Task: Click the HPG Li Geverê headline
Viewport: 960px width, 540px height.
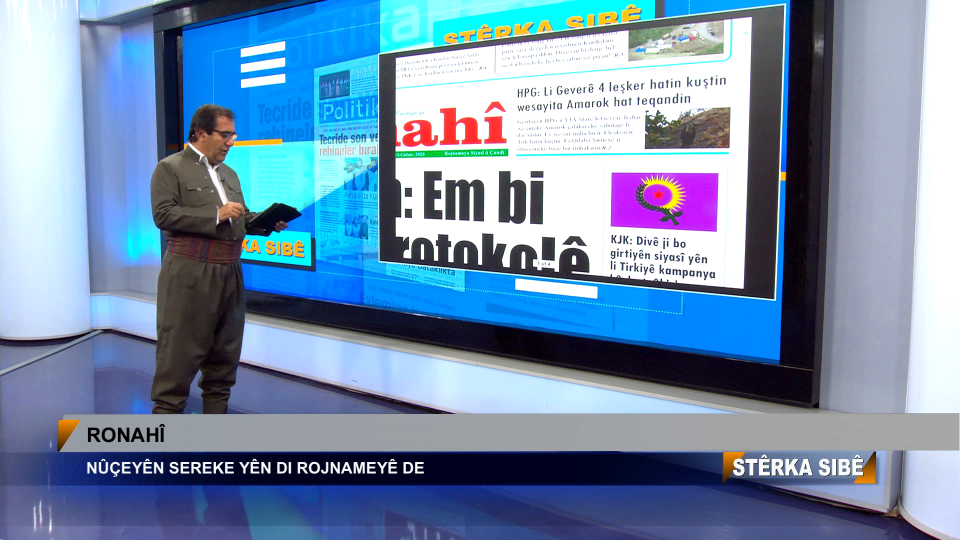Action: [x=621, y=94]
